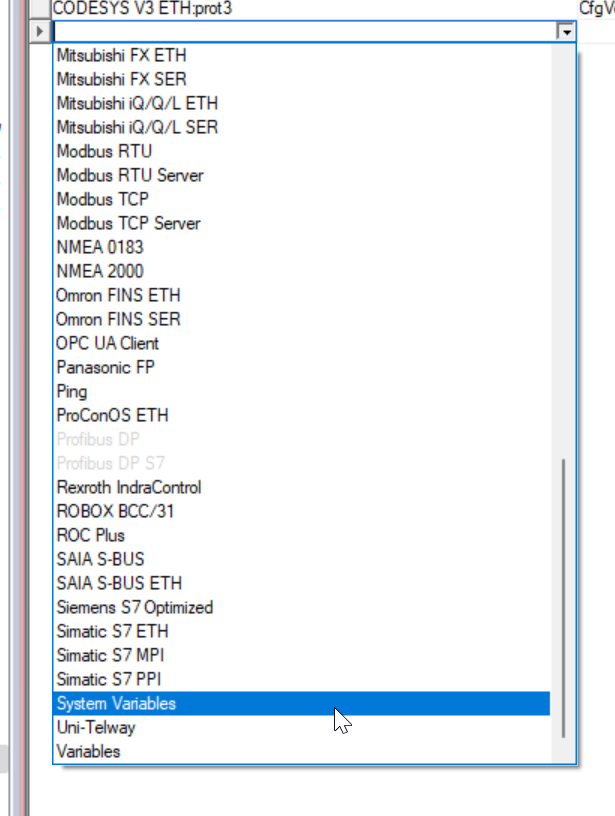This screenshot has width=615, height=816.
Task: Pick NMEA 0183 protocol
Action: click(x=302, y=247)
